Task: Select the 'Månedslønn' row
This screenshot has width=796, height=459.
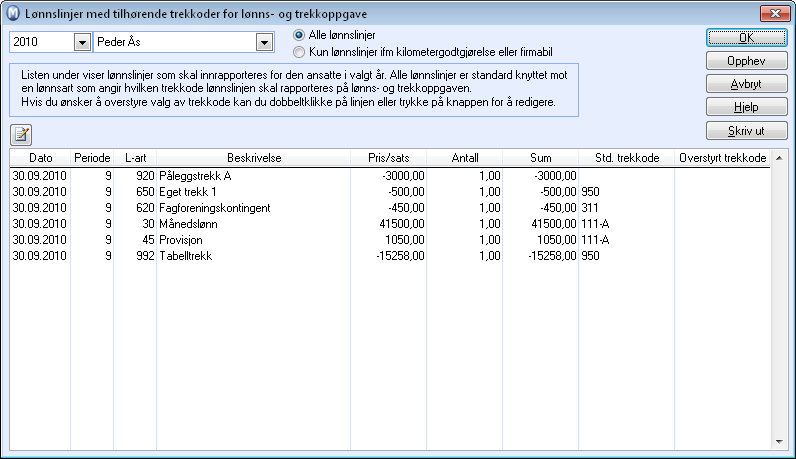Action: pos(390,224)
